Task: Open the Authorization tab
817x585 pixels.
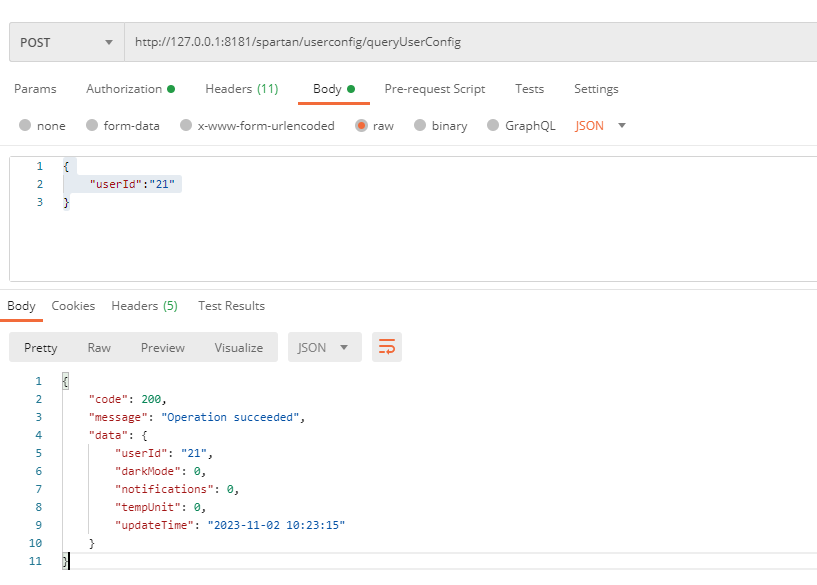Action: click(130, 89)
